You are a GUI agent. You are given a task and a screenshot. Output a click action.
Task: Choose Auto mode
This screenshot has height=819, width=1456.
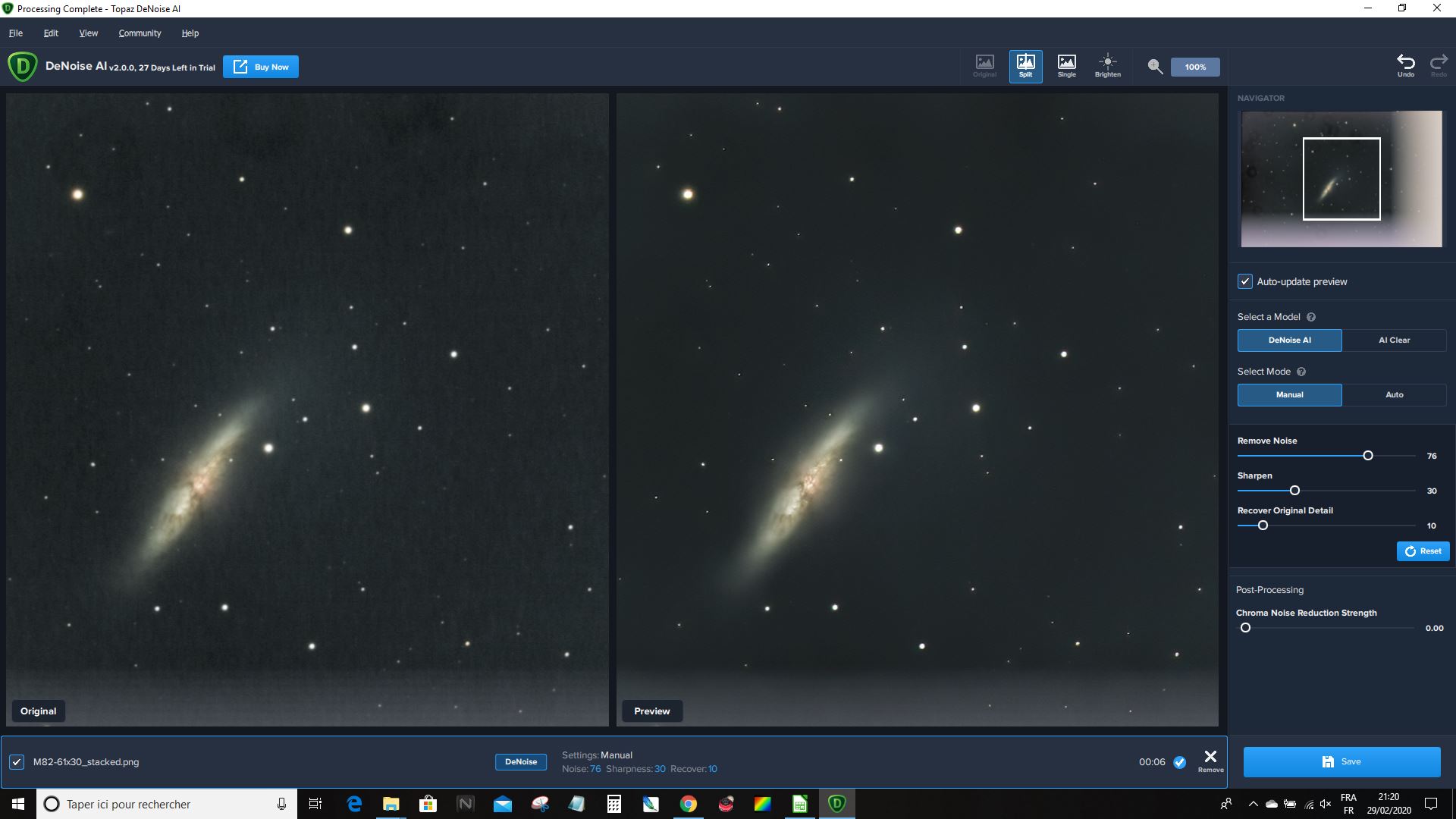[1394, 395]
